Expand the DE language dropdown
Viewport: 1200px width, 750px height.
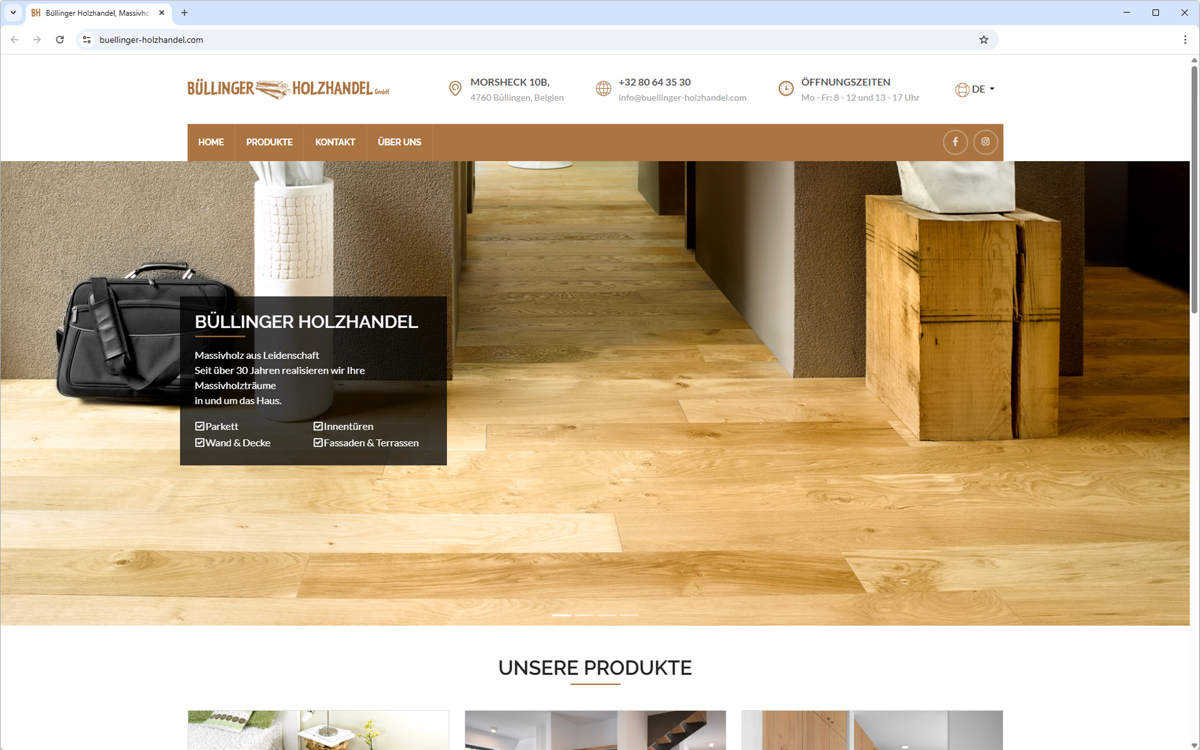tap(975, 89)
